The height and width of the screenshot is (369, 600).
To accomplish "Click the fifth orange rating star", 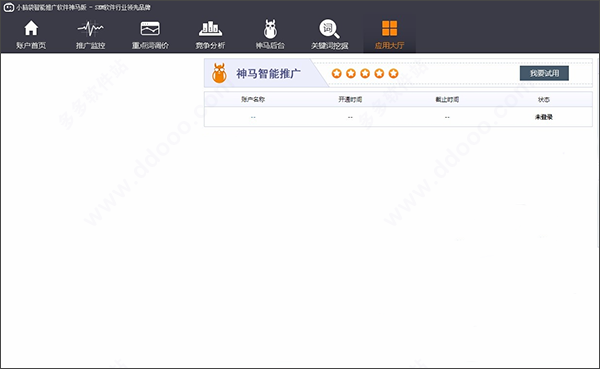I will (x=393, y=73).
